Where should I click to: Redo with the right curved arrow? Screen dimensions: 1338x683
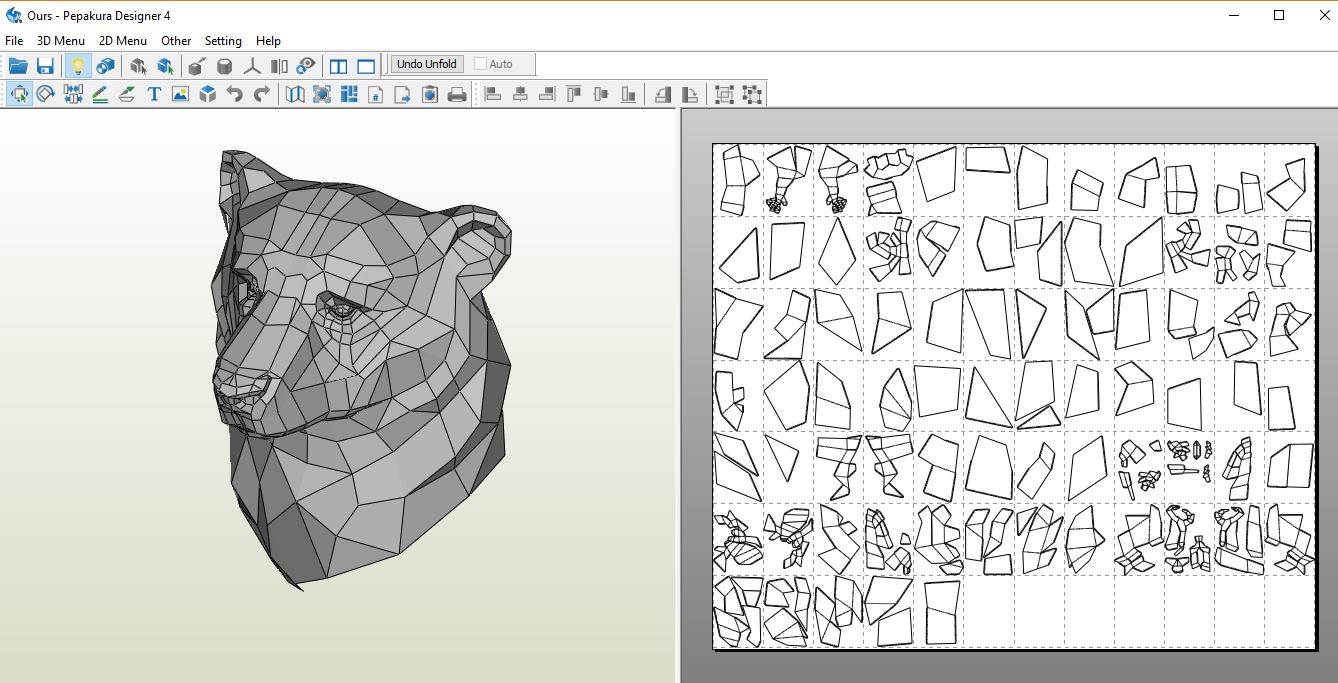[x=262, y=94]
